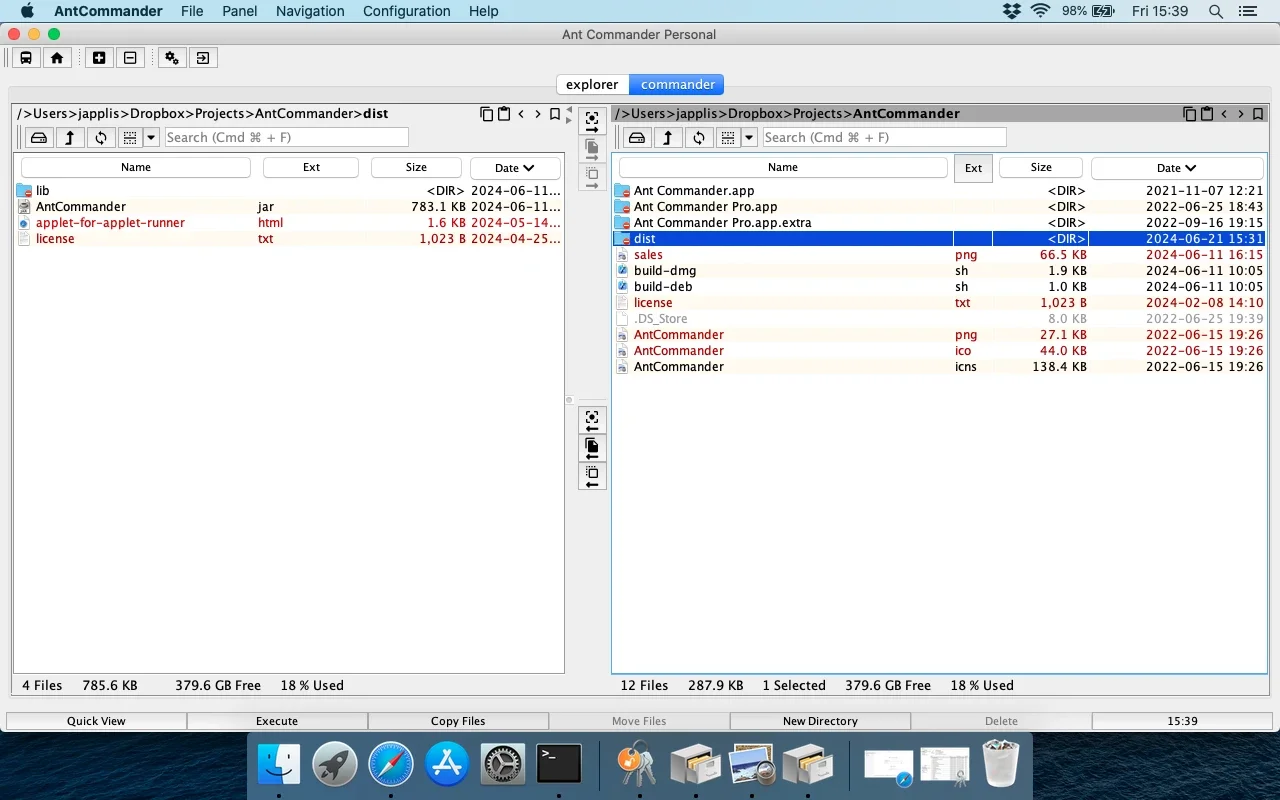Open drive list in left panel
The height and width of the screenshot is (800, 1280).
(39, 138)
